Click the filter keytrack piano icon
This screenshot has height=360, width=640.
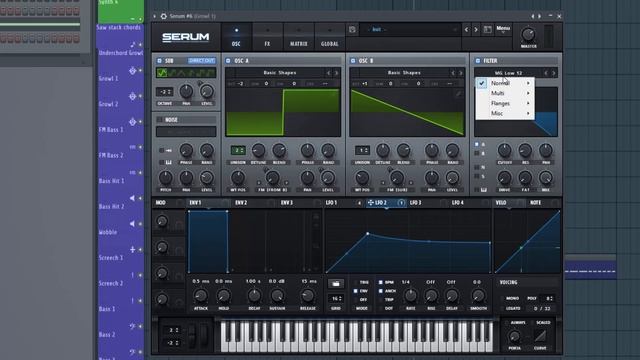point(484,190)
